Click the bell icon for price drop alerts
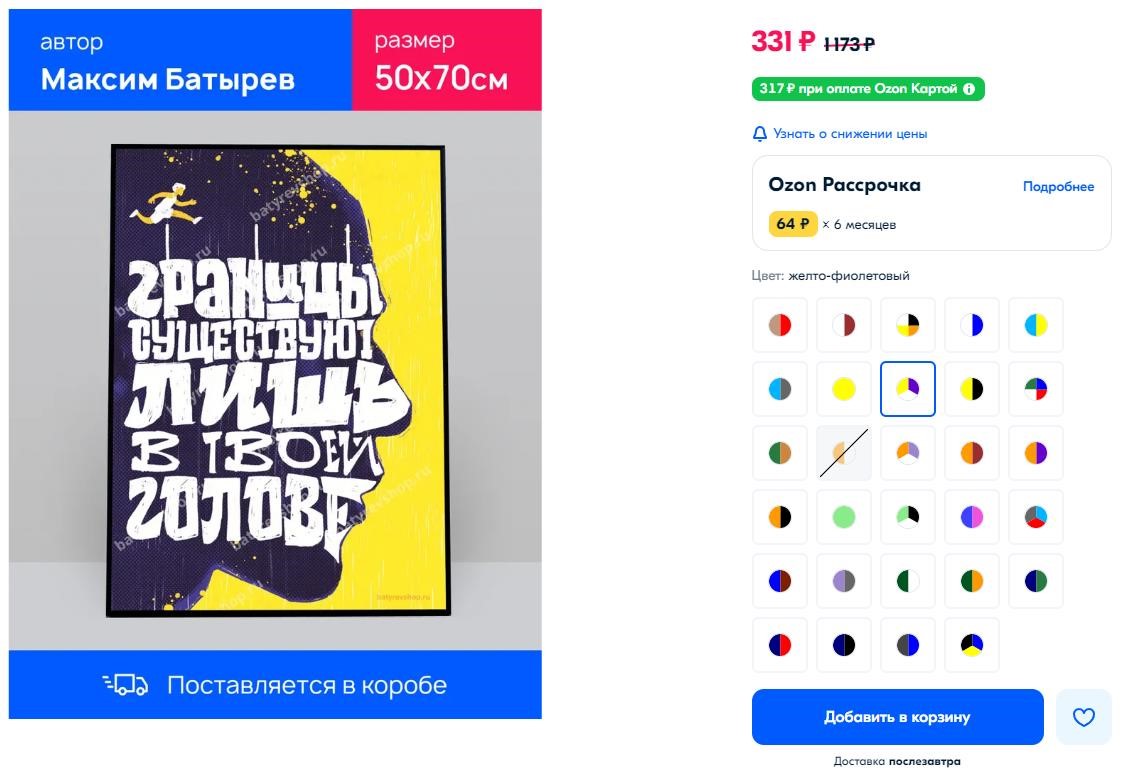Image resolution: width=1123 pixels, height=781 pixels. 760,134
